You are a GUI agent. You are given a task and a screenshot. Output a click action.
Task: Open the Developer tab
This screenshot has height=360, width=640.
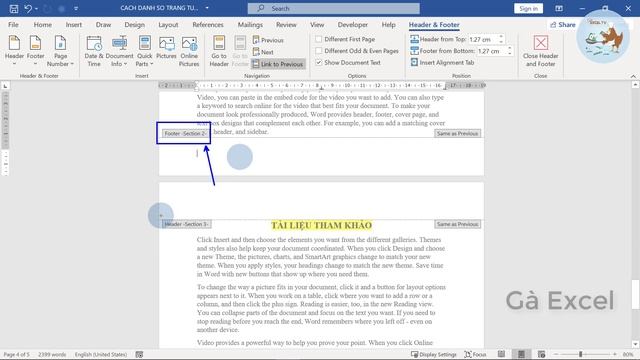tap(353, 25)
